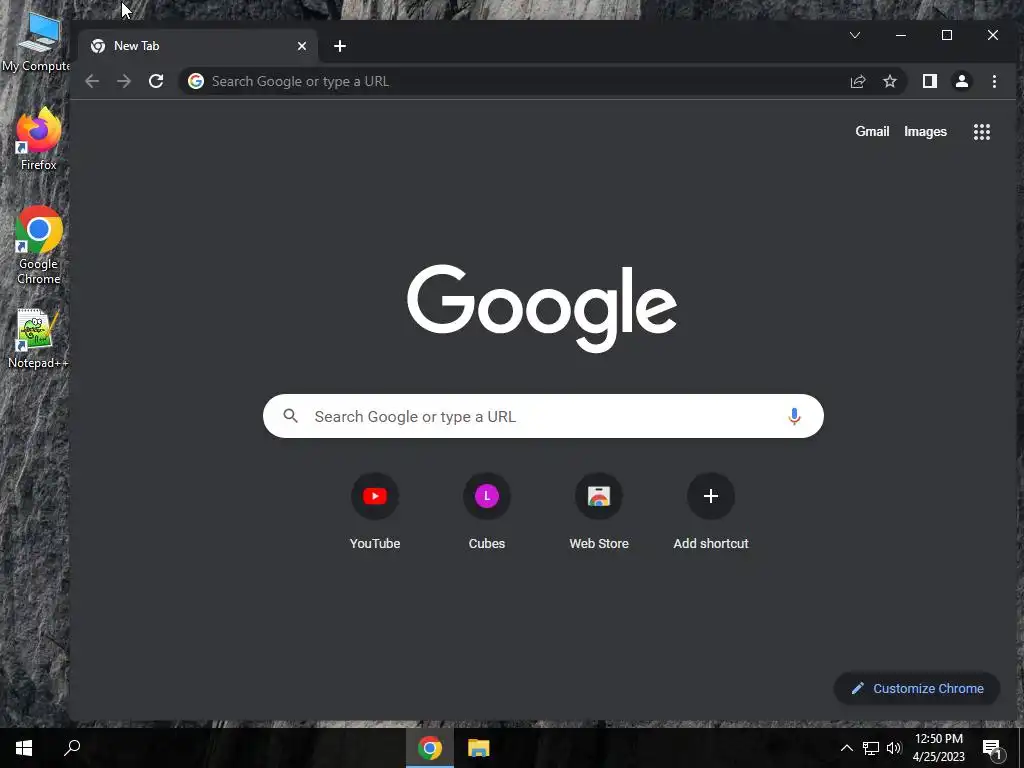Select the Firefox desktop shortcut

pyautogui.click(x=39, y=139)
